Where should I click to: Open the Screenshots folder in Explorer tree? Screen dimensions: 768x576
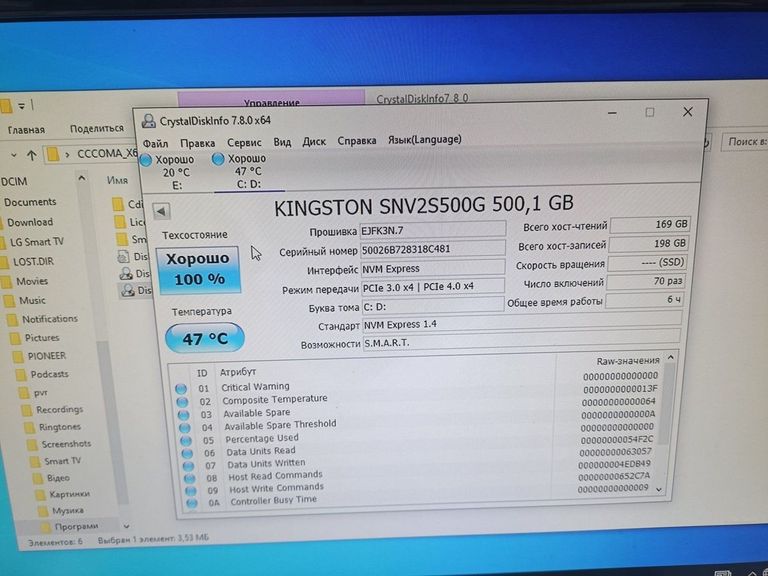(x=66, y=444)
